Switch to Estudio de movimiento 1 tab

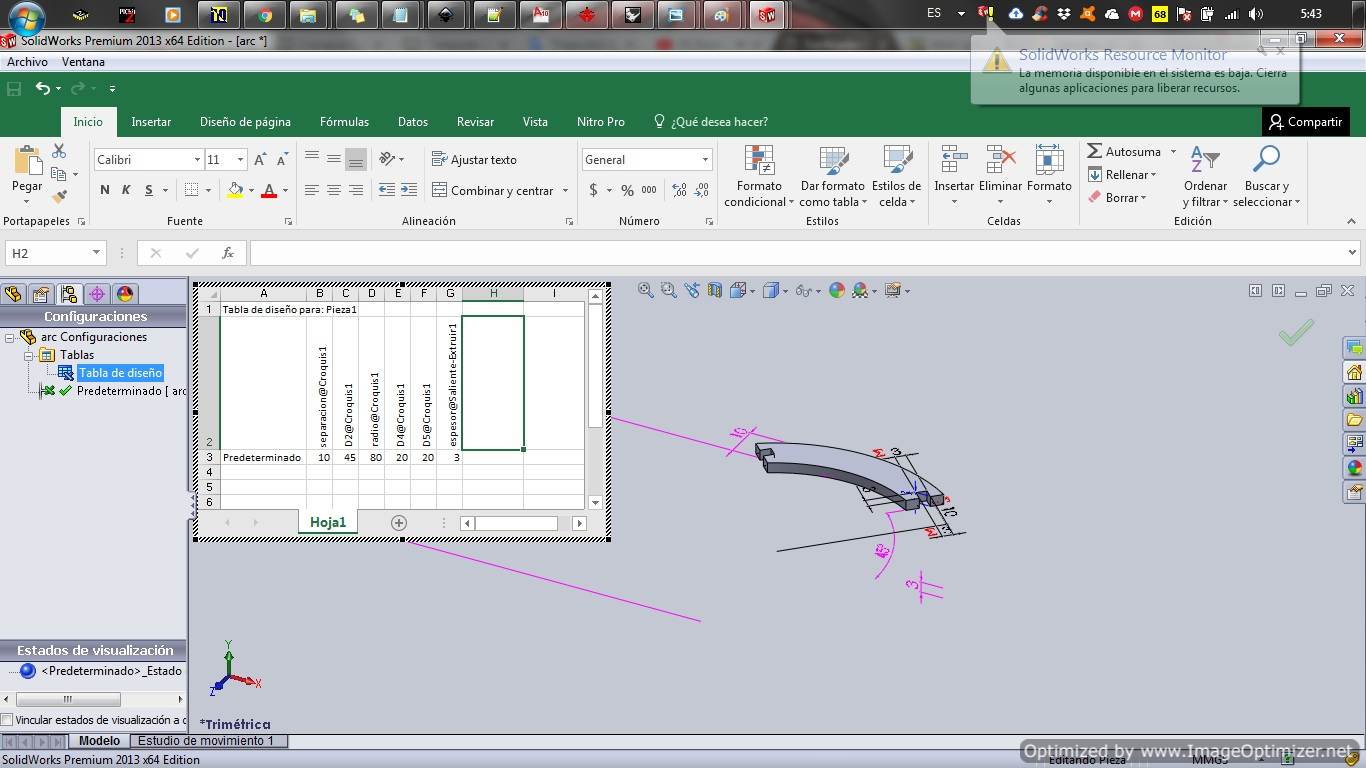pos(206,741)
